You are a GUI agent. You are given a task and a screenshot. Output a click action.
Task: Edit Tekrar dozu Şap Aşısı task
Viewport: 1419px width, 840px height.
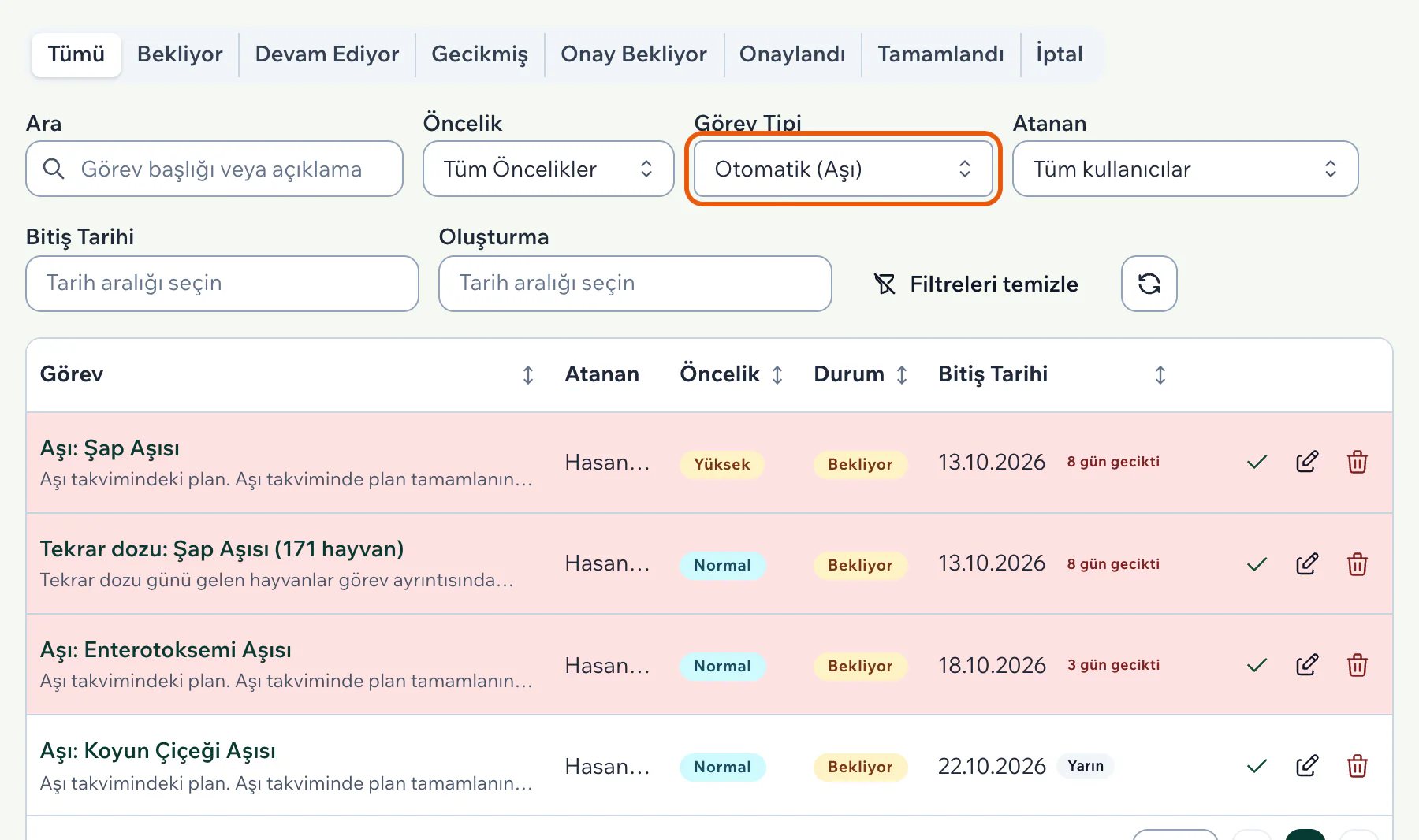tap(1307, 564)
